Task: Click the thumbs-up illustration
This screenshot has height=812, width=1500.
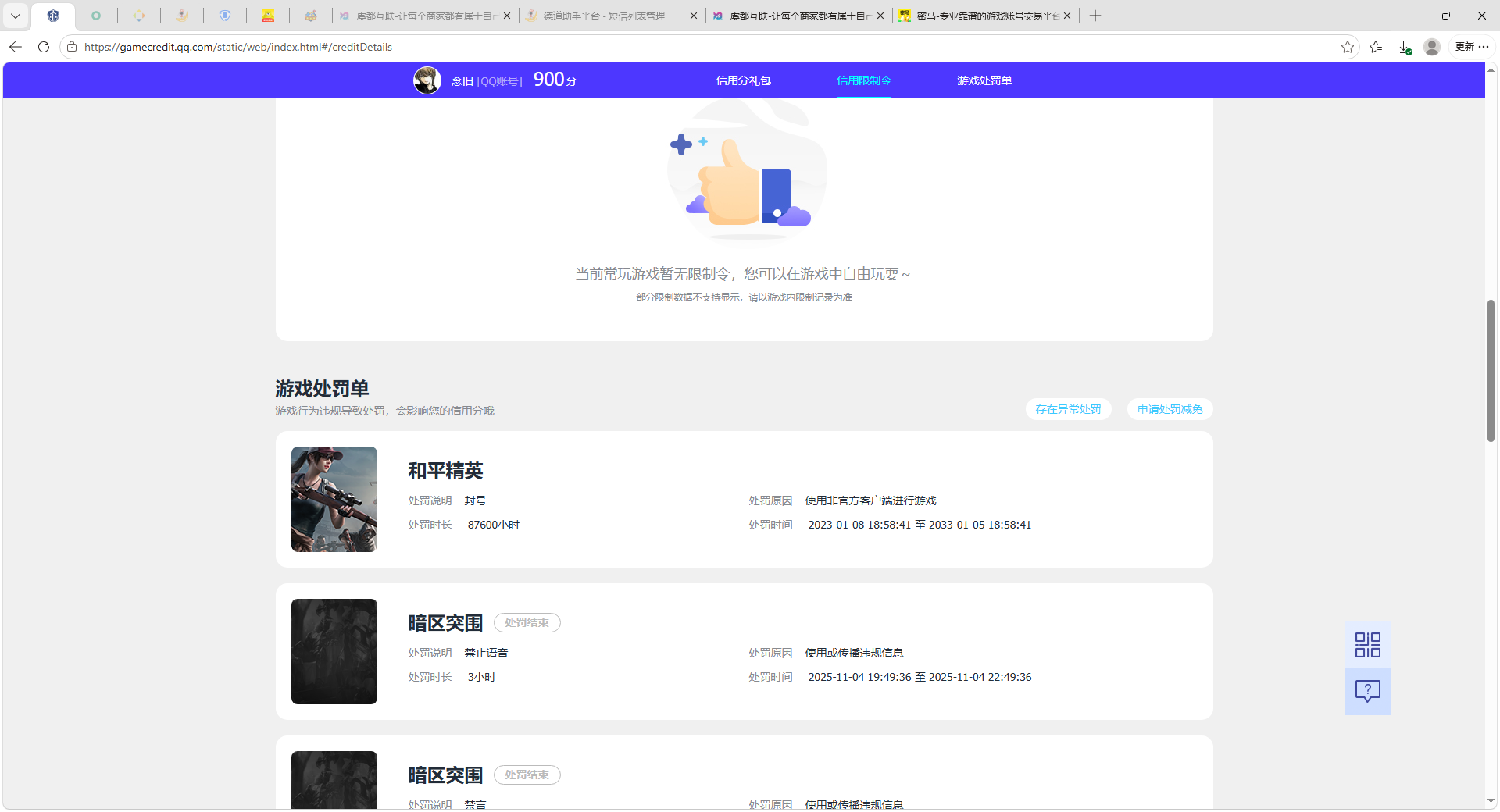Action: pyautogui.click(x=746, y=172)
